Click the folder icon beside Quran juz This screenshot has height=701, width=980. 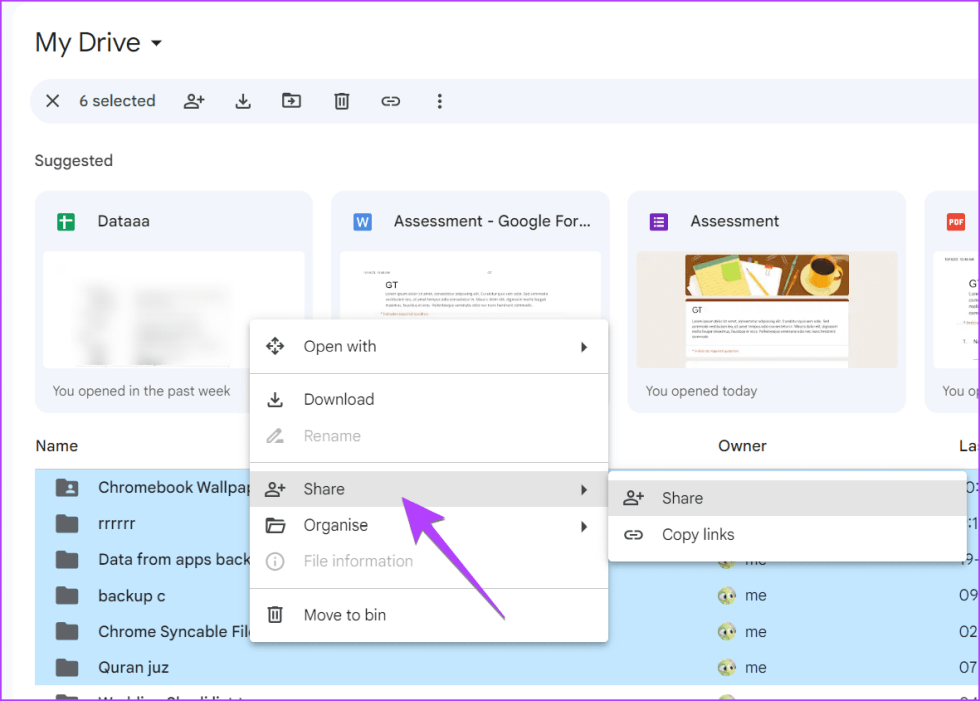pyautogui.click(x=67, y=667)
